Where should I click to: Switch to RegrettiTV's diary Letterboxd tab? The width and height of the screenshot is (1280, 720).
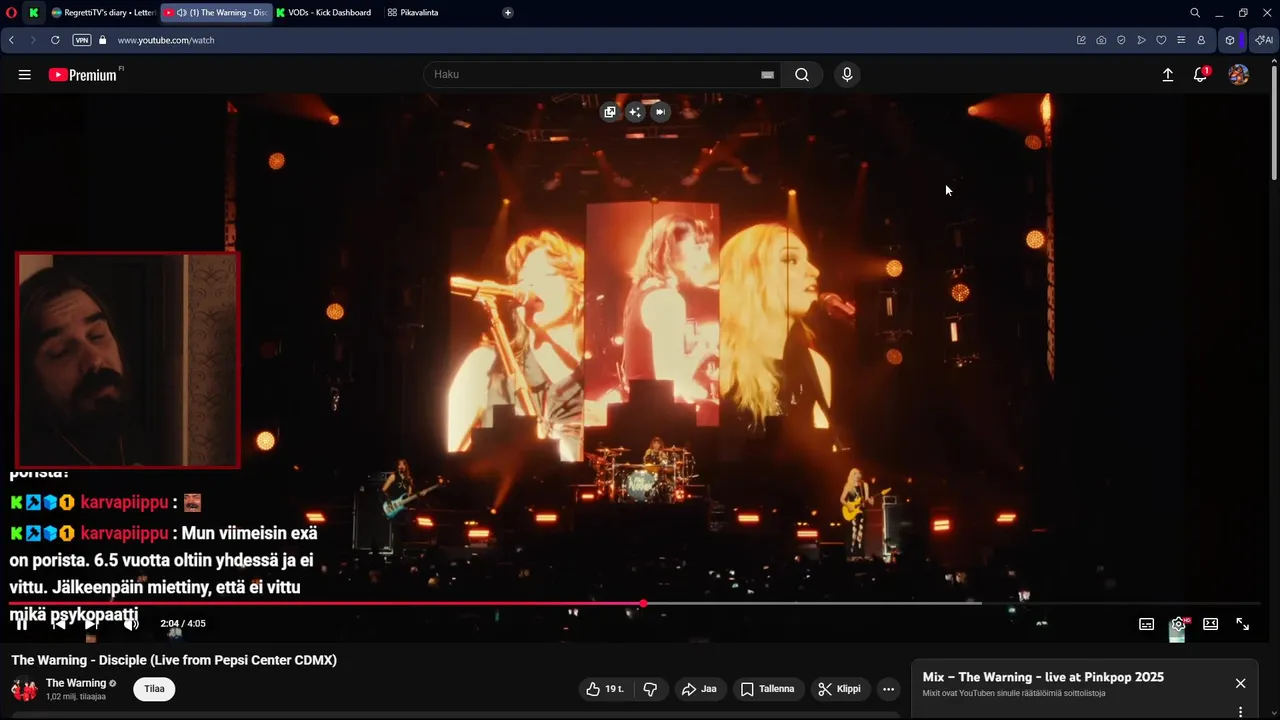tap(103, 12)
